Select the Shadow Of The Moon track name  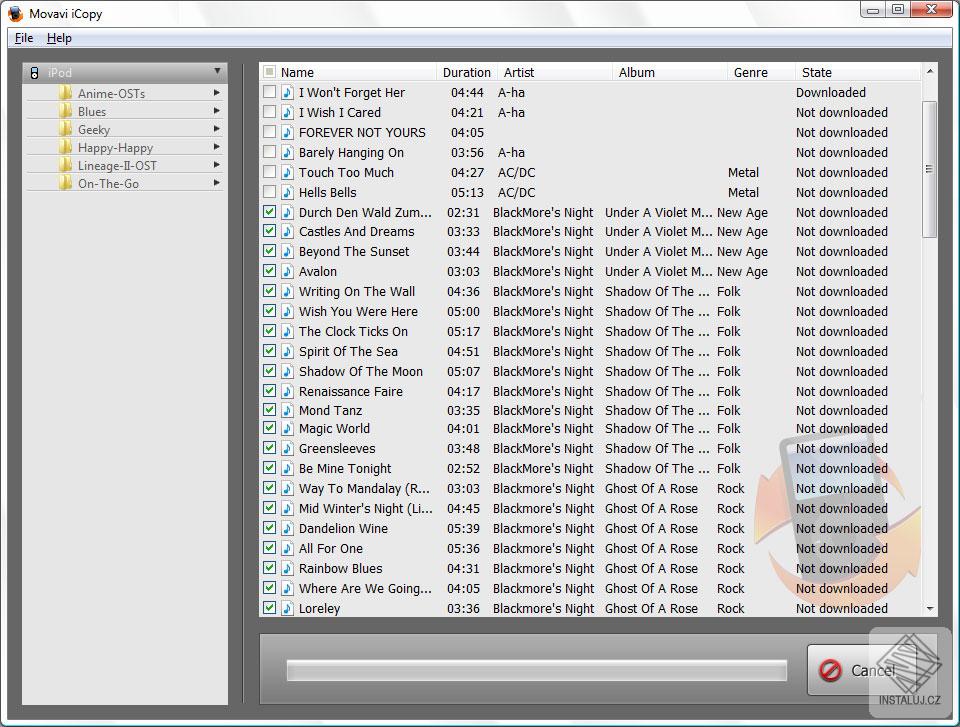pyautogui.click(x=361, y=372)
